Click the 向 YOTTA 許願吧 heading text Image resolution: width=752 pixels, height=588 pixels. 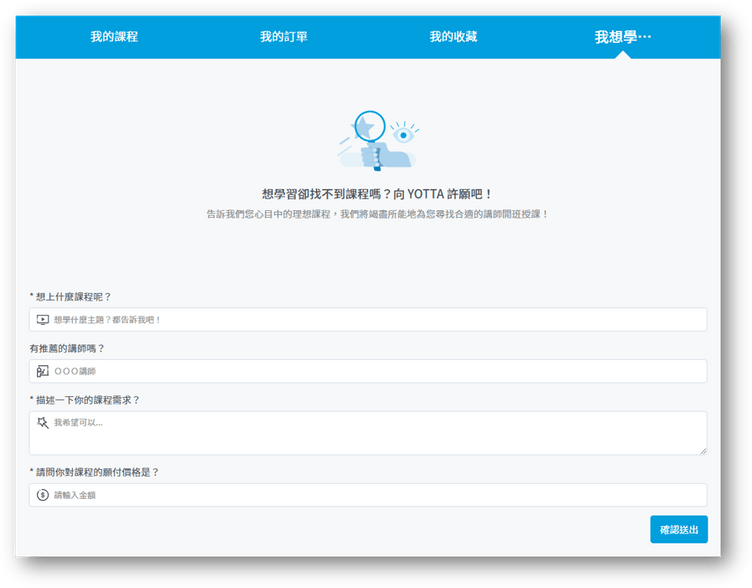[x=376, y=193]
